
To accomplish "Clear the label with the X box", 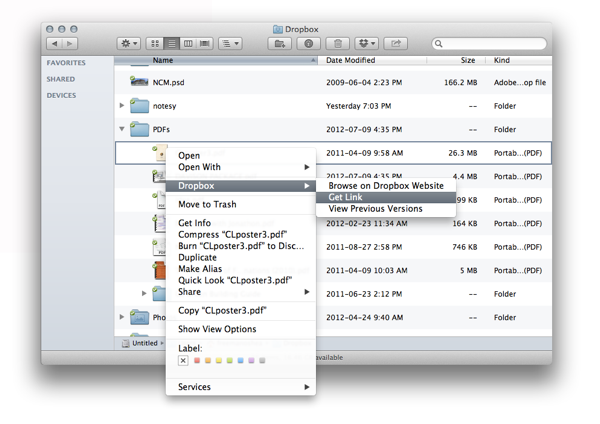I will pyautogui.click(x=183, y=360).
